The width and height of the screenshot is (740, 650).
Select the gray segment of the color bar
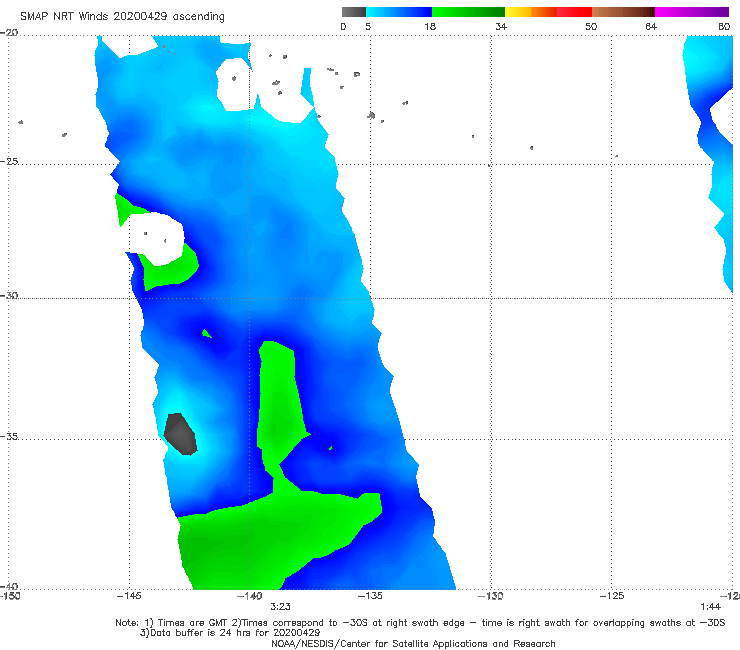[354, 12]
